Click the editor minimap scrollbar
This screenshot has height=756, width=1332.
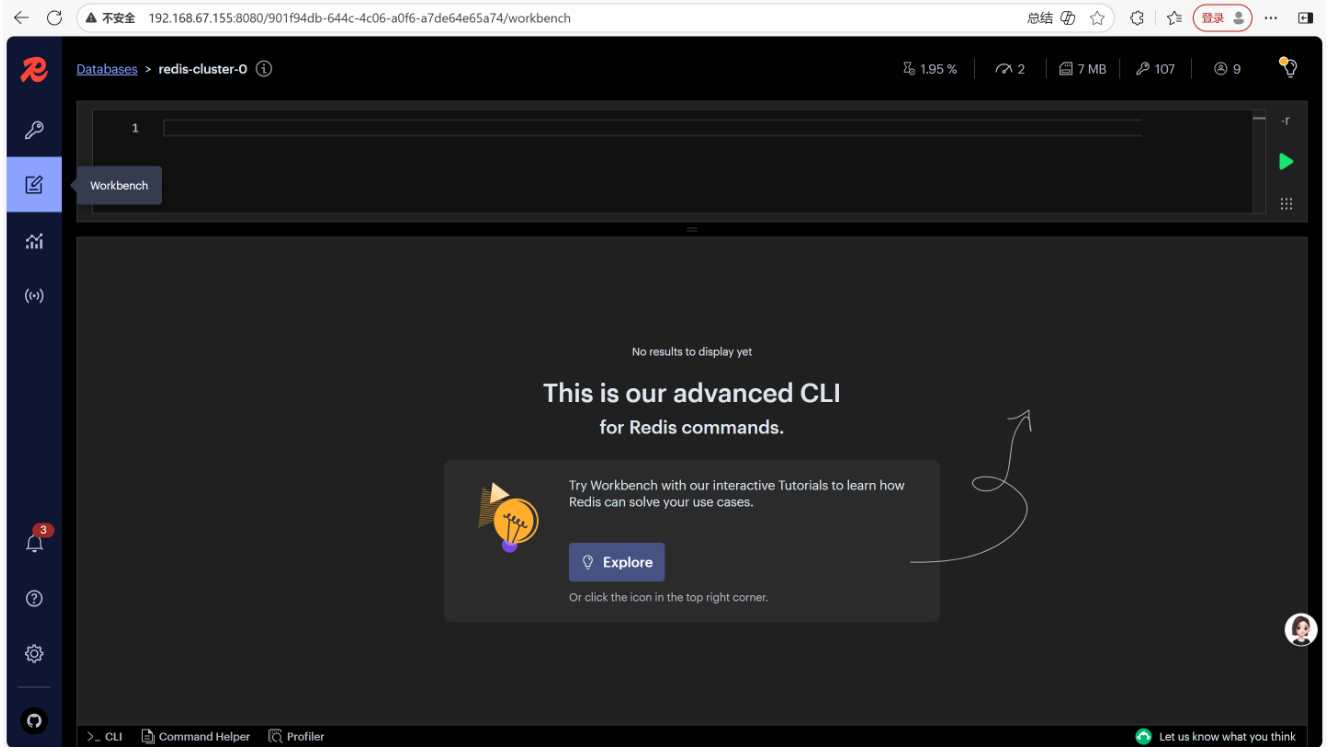point(1259,160)
